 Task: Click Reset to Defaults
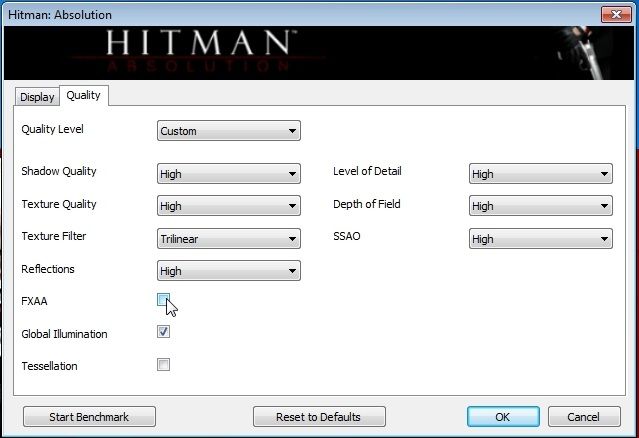click(319, 417)
